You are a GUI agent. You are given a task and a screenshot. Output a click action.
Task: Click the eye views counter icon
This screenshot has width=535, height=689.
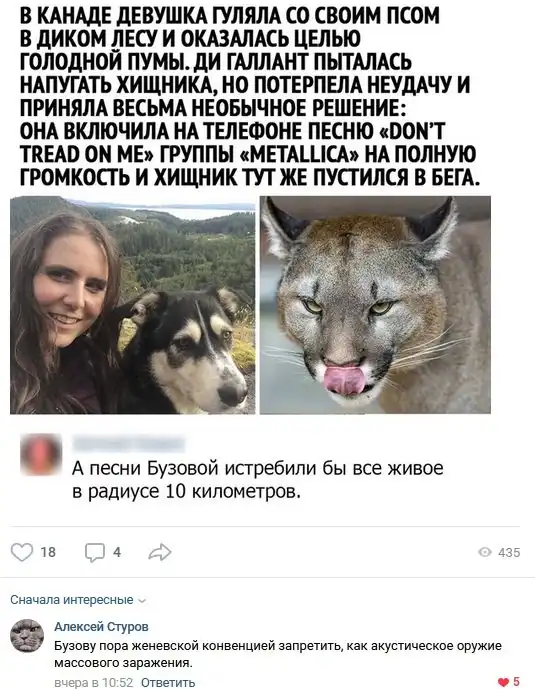[485, 552]
